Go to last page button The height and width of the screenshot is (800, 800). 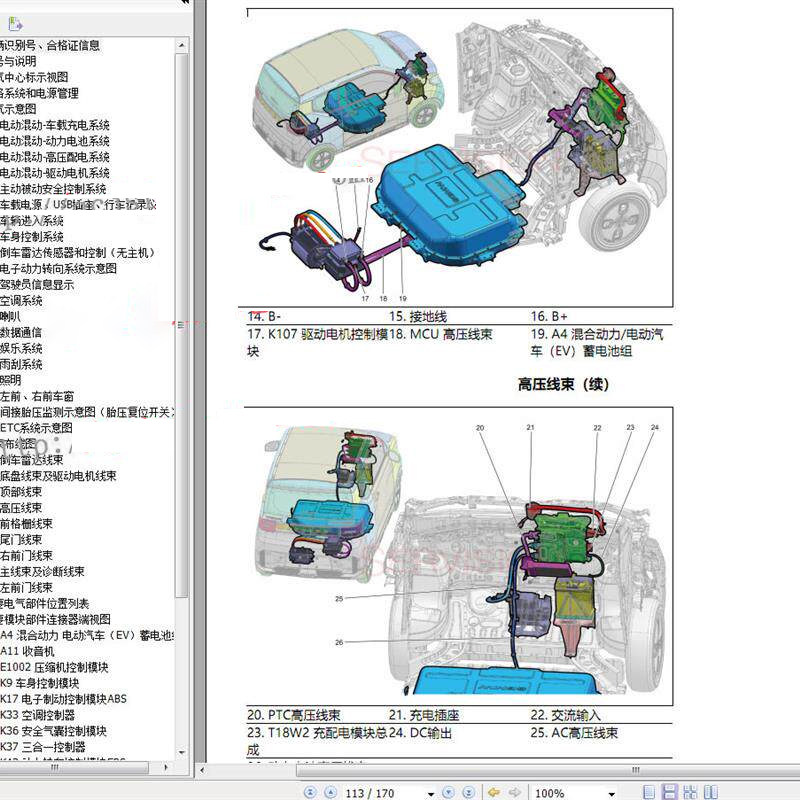(468, 792)
